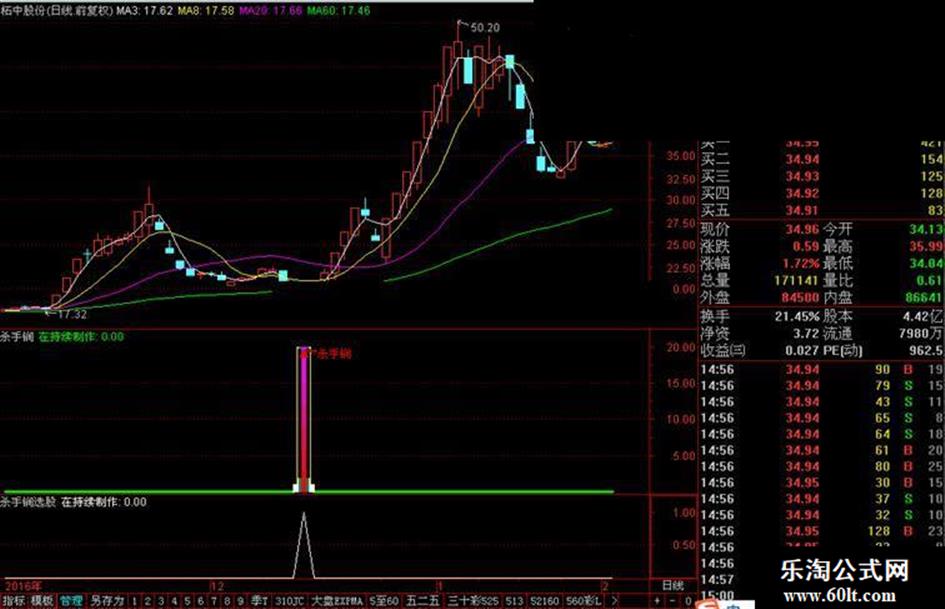Open the 指标 indicator tab
This screenshot has width=945, height=609.
(x=14, y=601)
